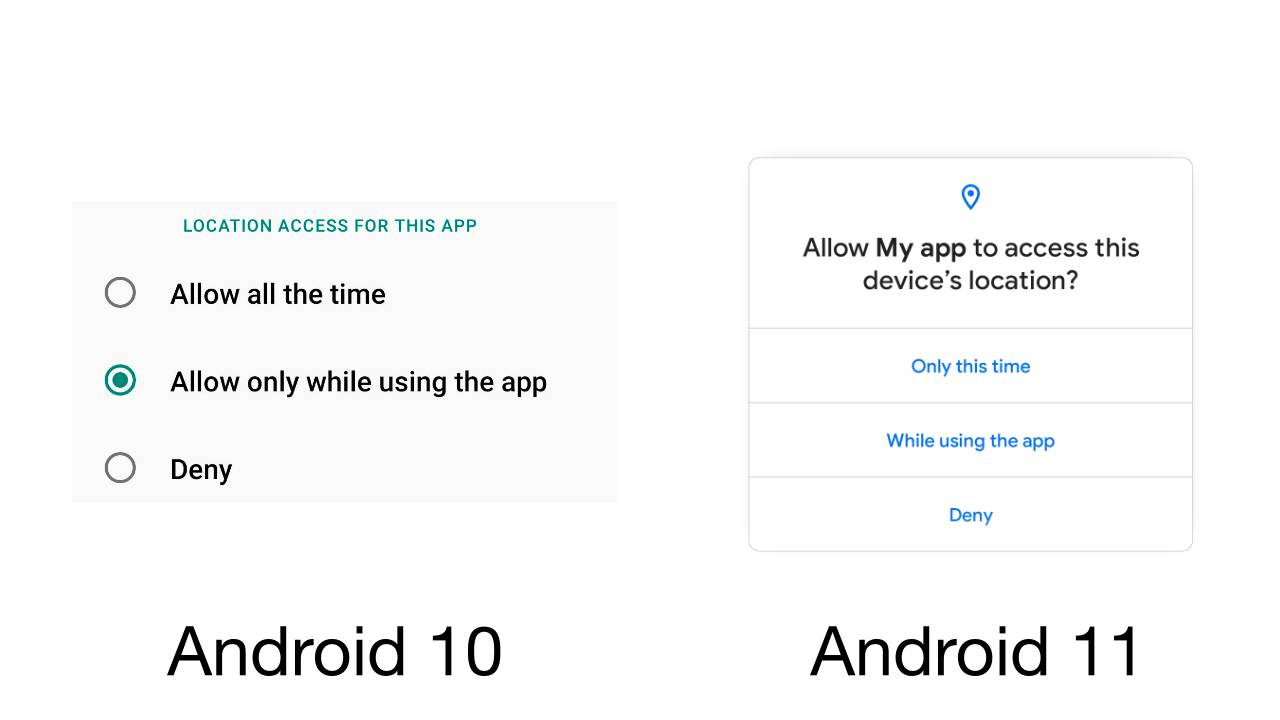1280x720 pixels.
Task: Click the word "Android" in the right caption
Action: click(928, 651)
